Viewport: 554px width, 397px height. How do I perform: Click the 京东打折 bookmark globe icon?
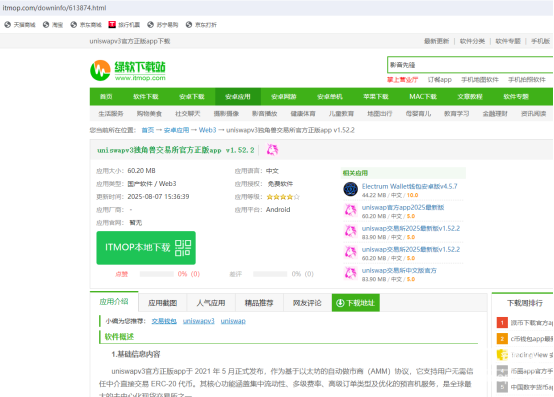pyautogui.click(x=189, y=24)
